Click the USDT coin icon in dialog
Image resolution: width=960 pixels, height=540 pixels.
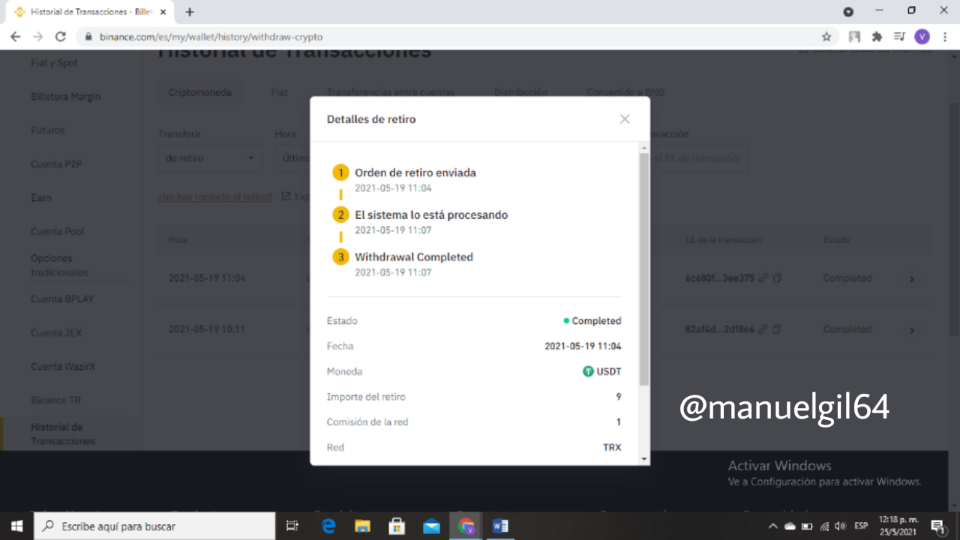588,372
